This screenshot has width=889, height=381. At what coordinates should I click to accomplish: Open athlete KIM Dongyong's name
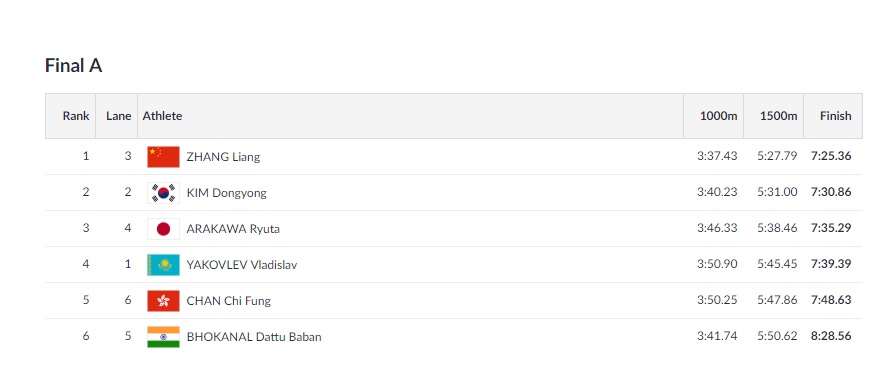point(226,193)
